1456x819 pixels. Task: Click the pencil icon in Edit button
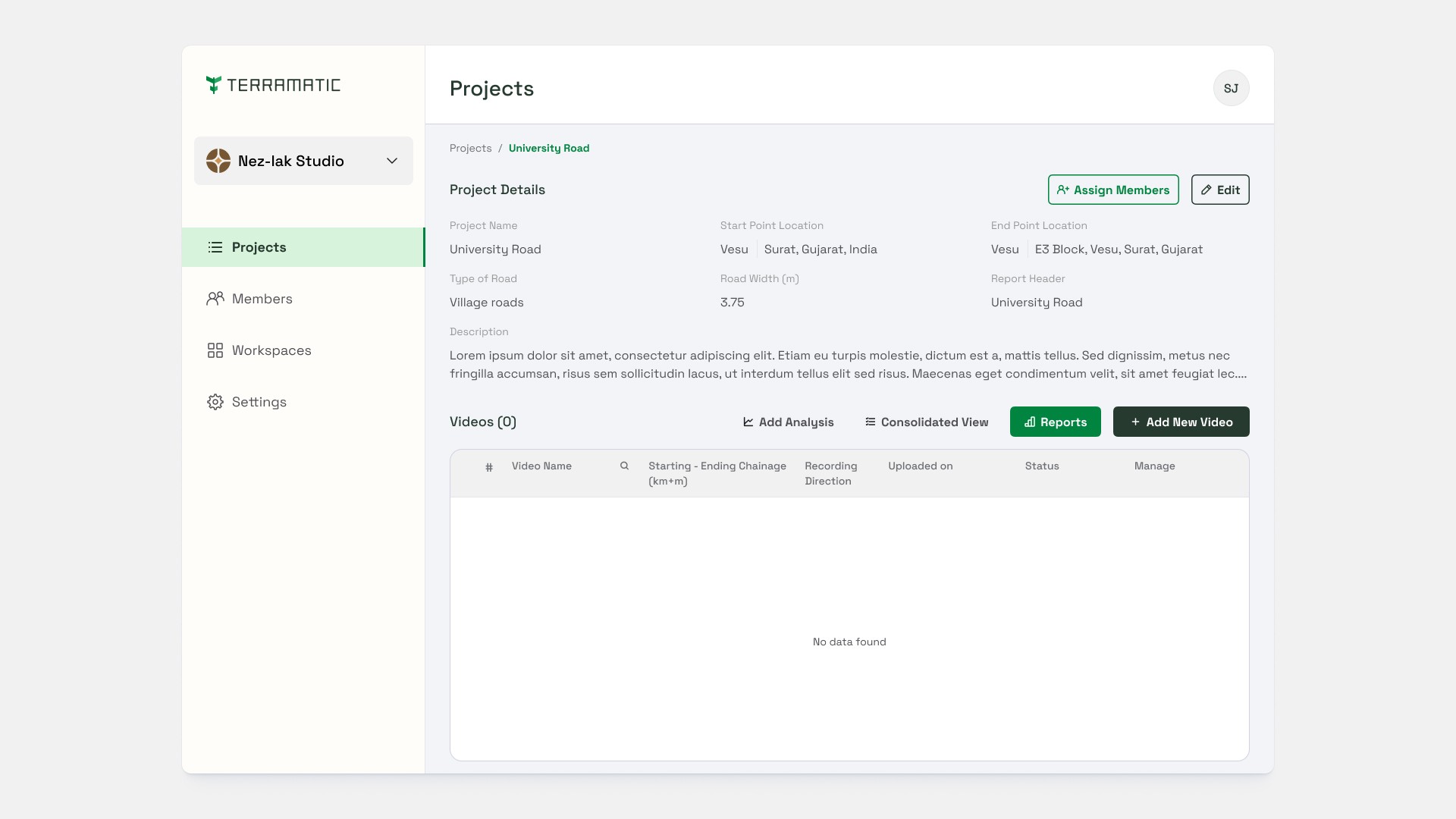(x=1207, y=190)
